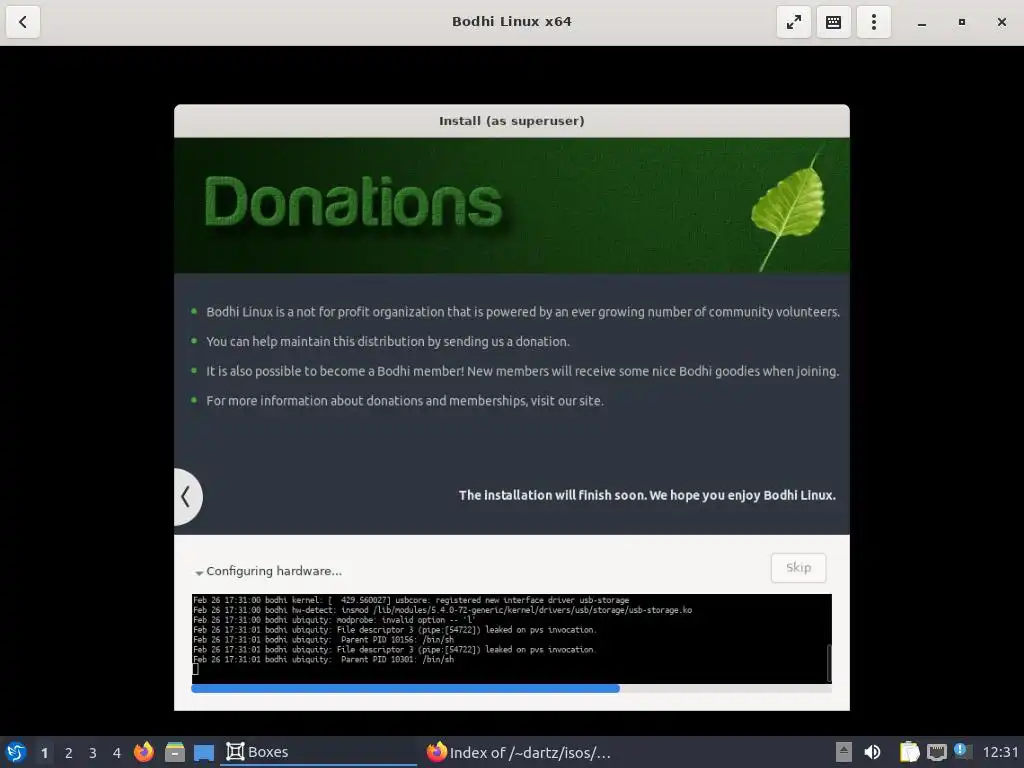Launch Firefox from the taskbar quicklaunch

(144, 752)
